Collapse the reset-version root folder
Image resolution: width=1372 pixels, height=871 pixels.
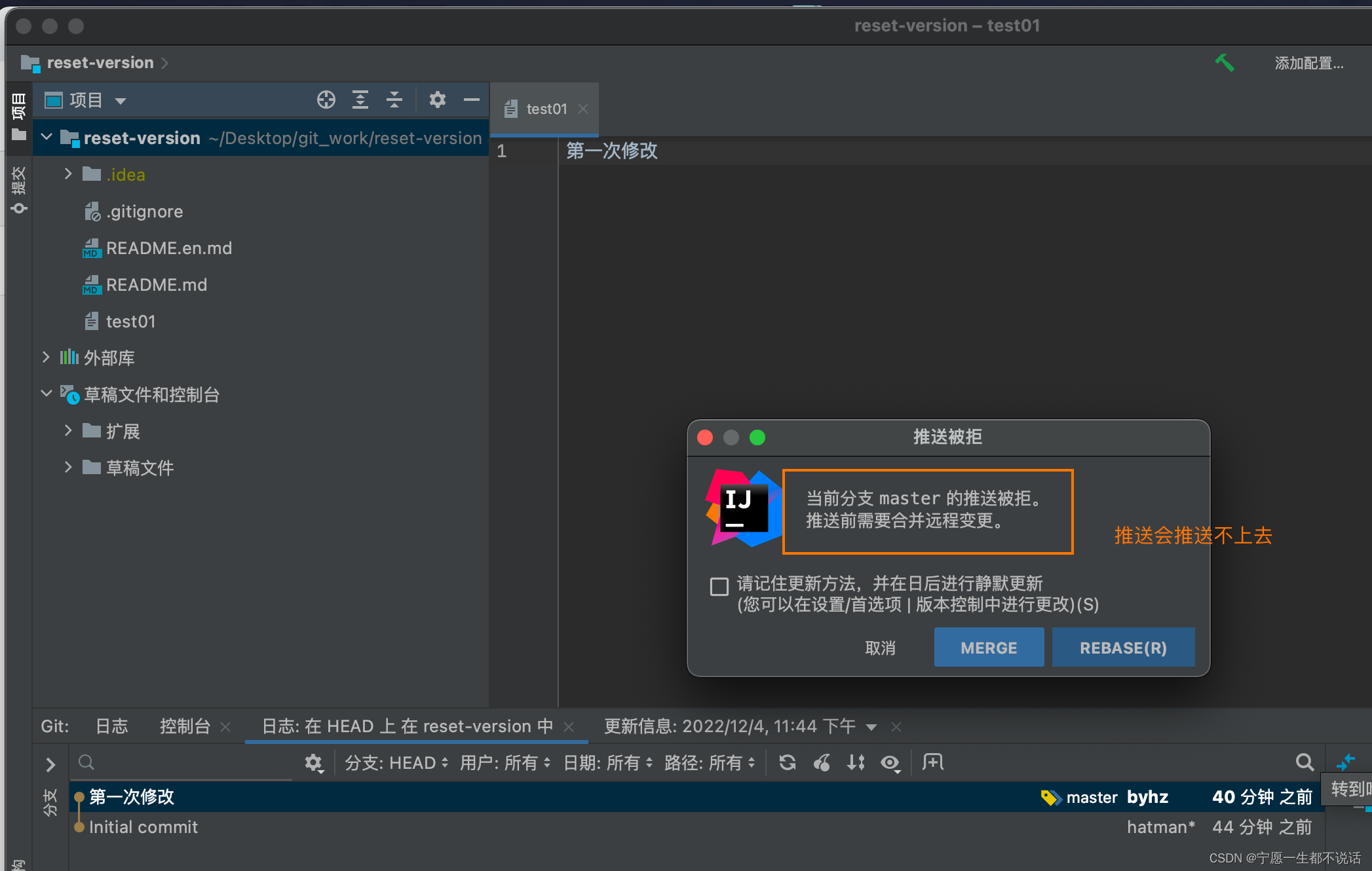[47, 137]
